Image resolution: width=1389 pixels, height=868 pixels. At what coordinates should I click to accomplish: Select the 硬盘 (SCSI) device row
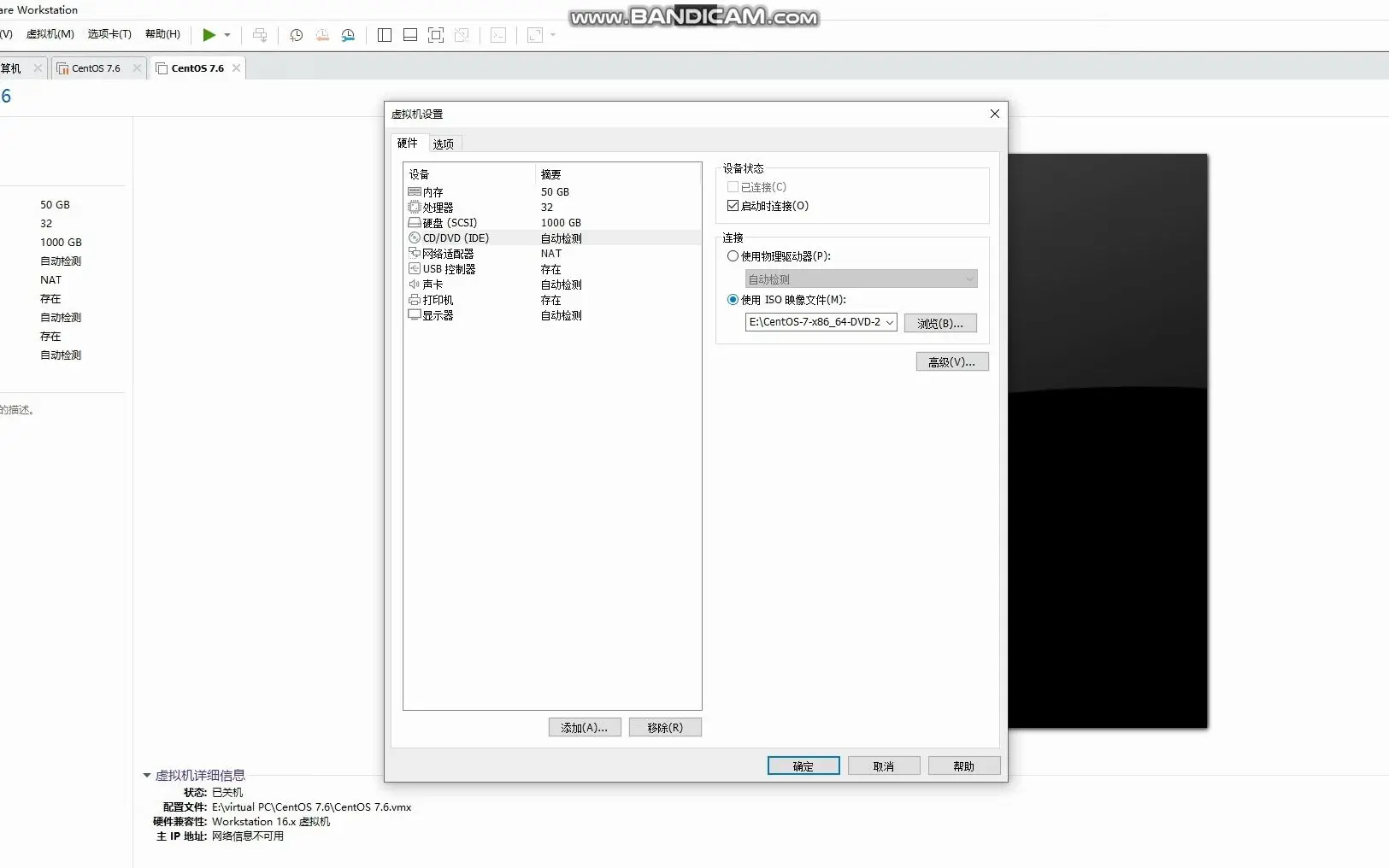[552, 223]
